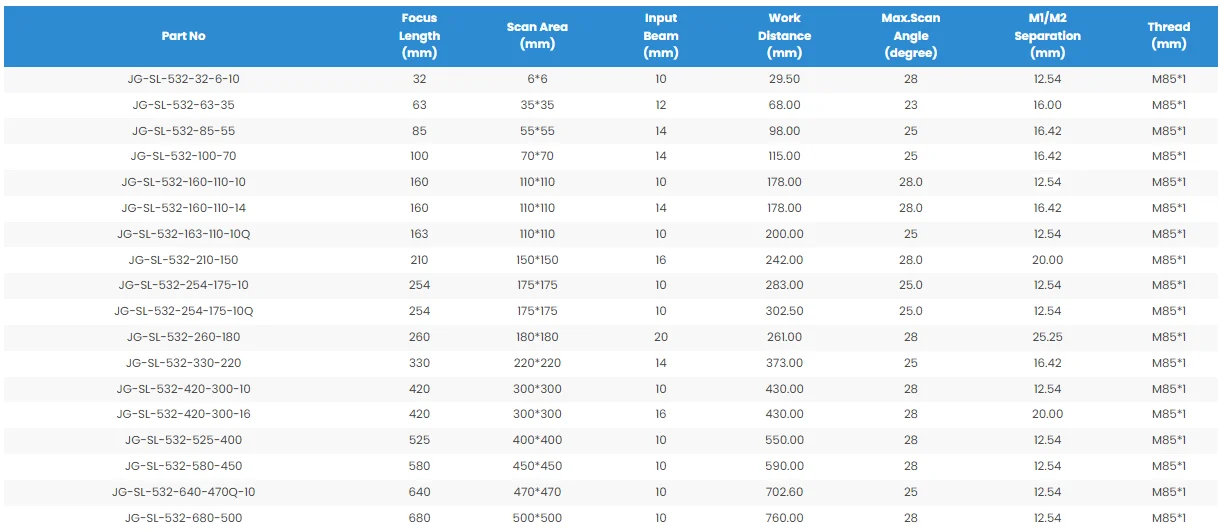Click part number JG-SL-532-330-220
1220x532 pixels.
(183, 363)
